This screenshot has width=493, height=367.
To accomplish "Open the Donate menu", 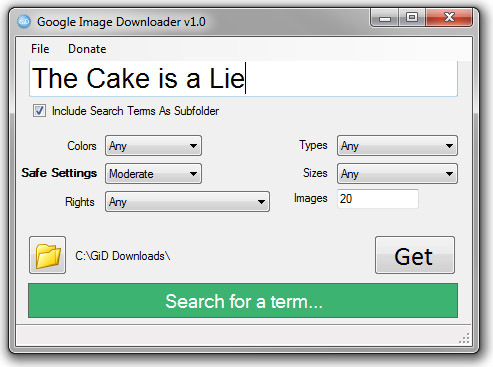I will click(x=87, y=49).
